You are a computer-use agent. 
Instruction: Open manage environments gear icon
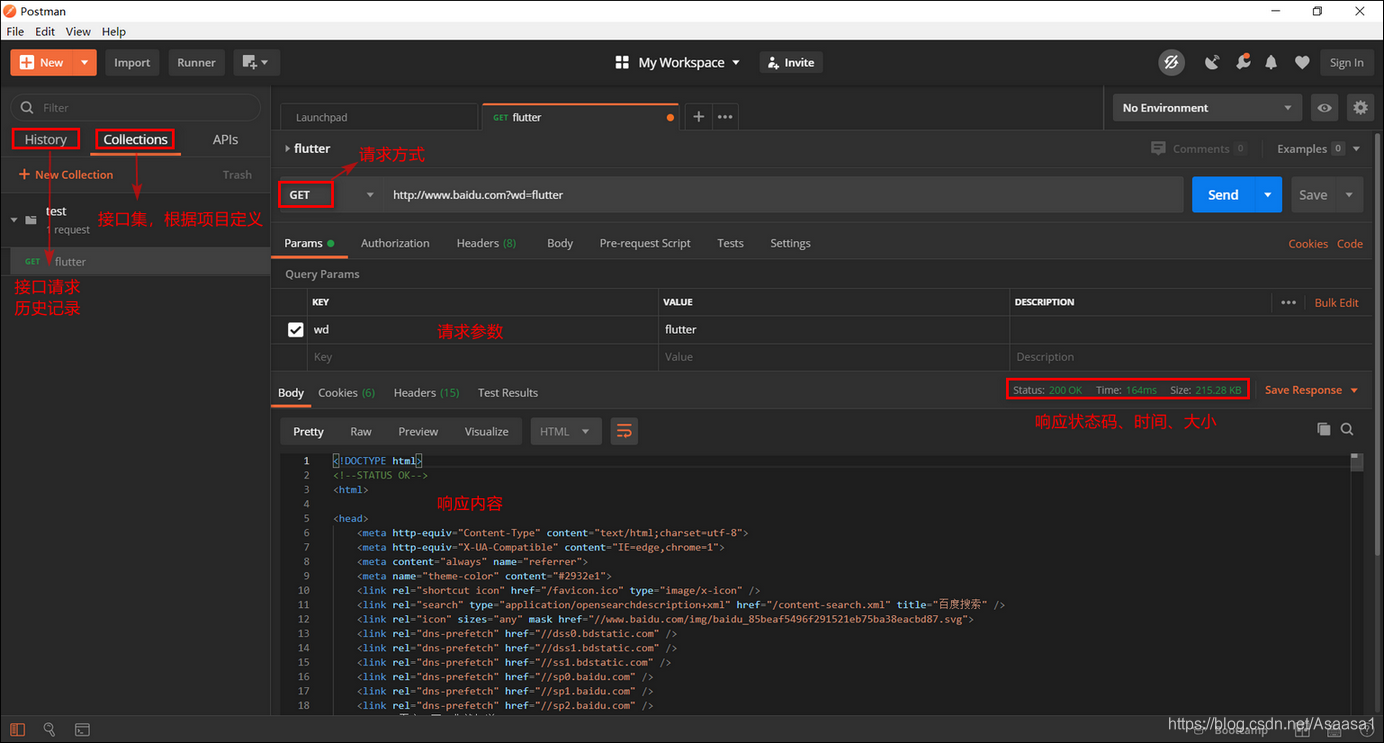pos(1360,107)
